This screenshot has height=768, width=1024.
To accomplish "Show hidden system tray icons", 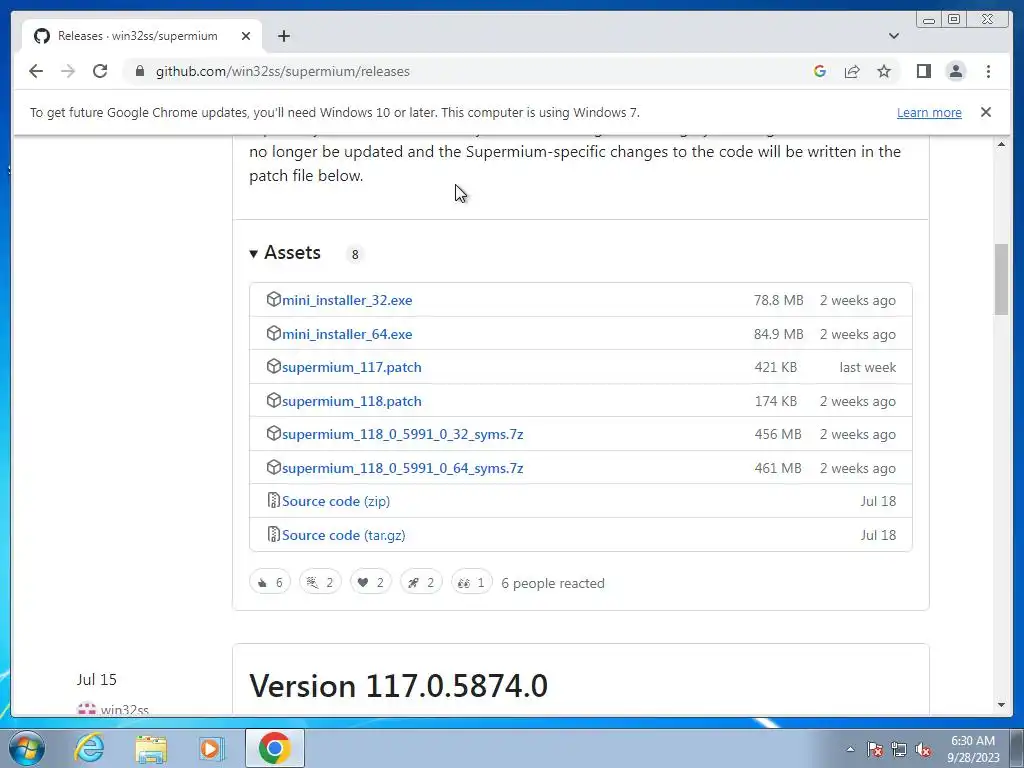I will click(x=850, y=749).
